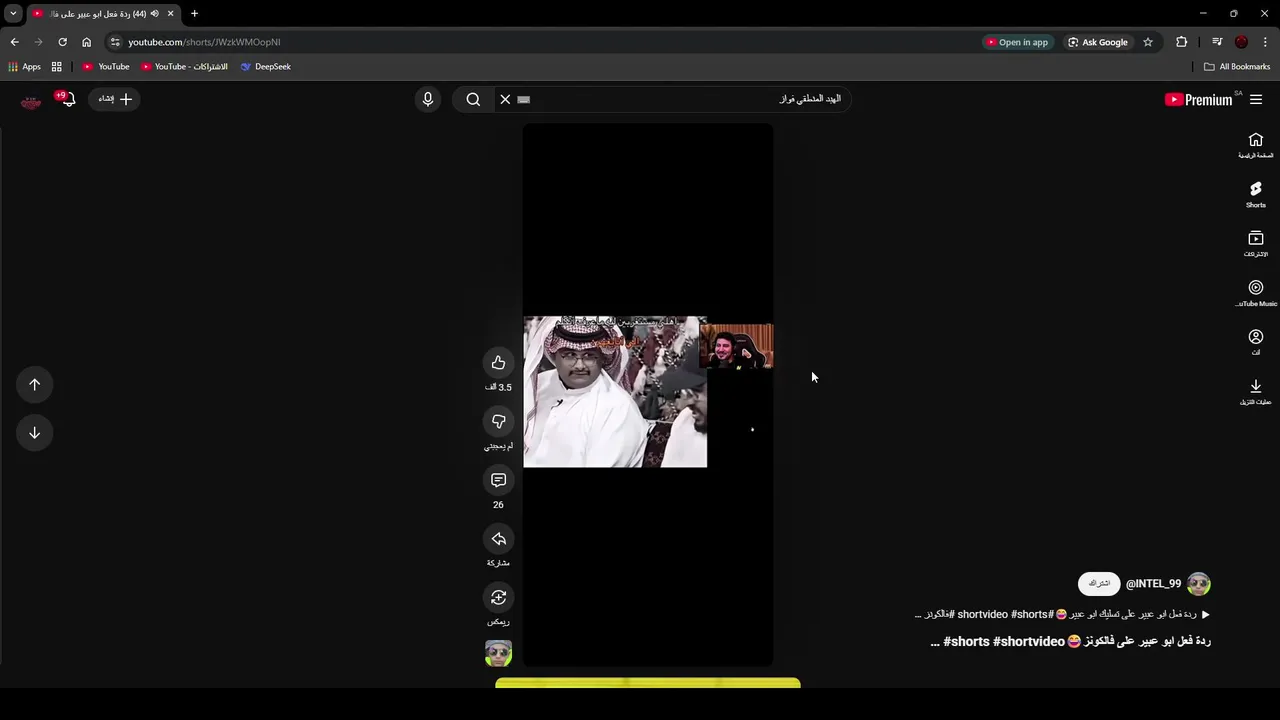Close the YouTube Shorts tab
The width and height of the screenshot is (1280, 720).
170,14
